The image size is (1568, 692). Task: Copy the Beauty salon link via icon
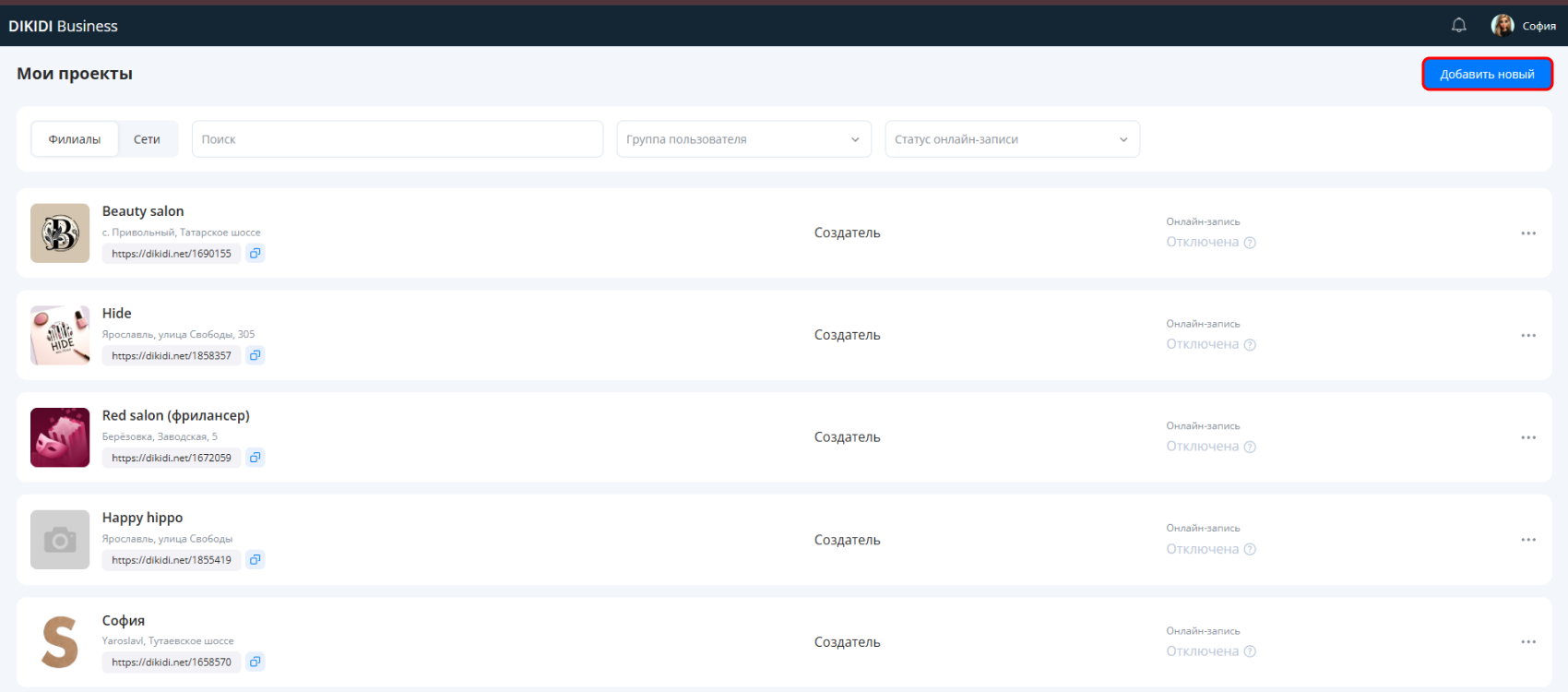coord(255,253)
